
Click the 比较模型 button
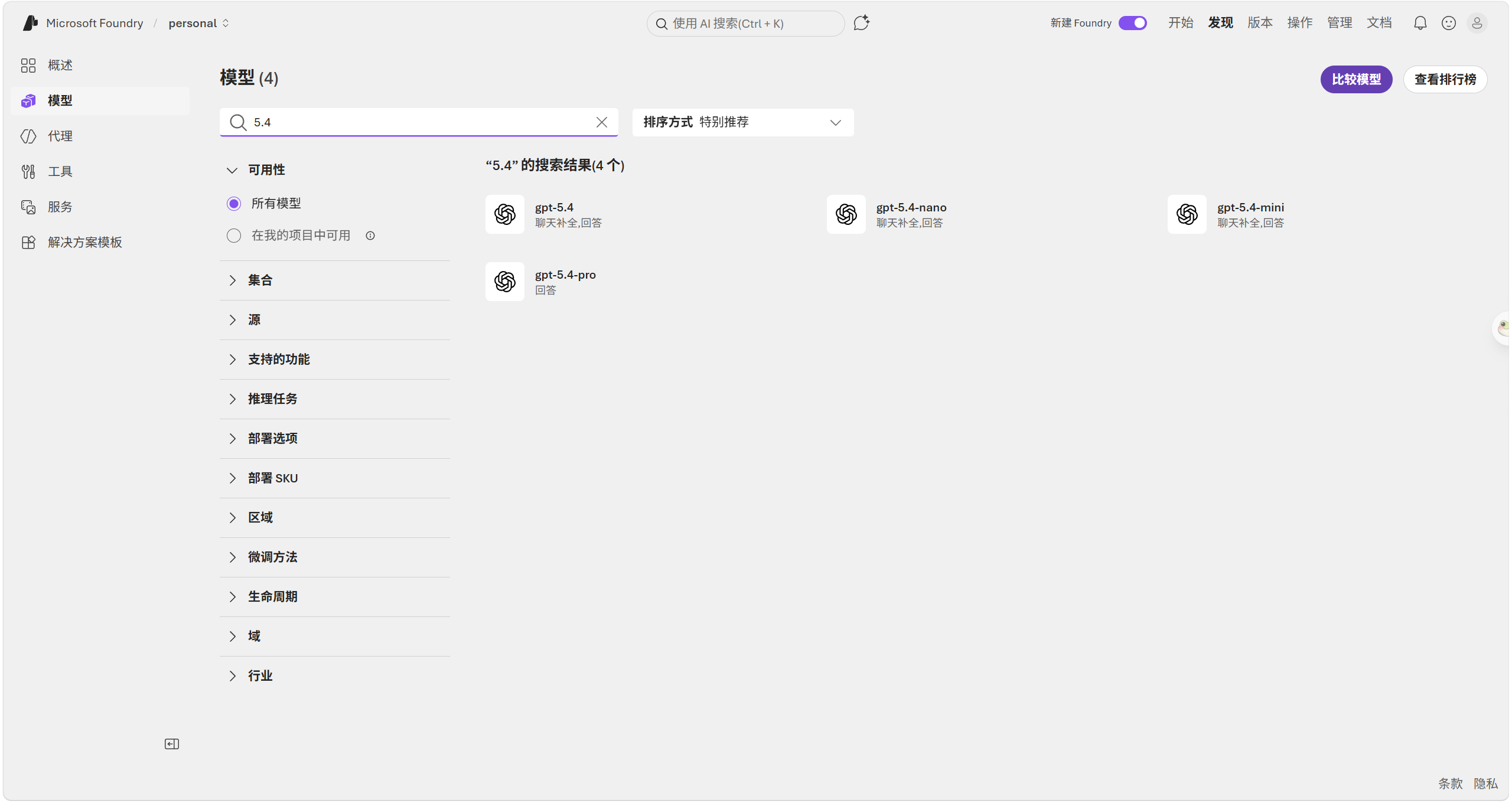[1356, 80]
